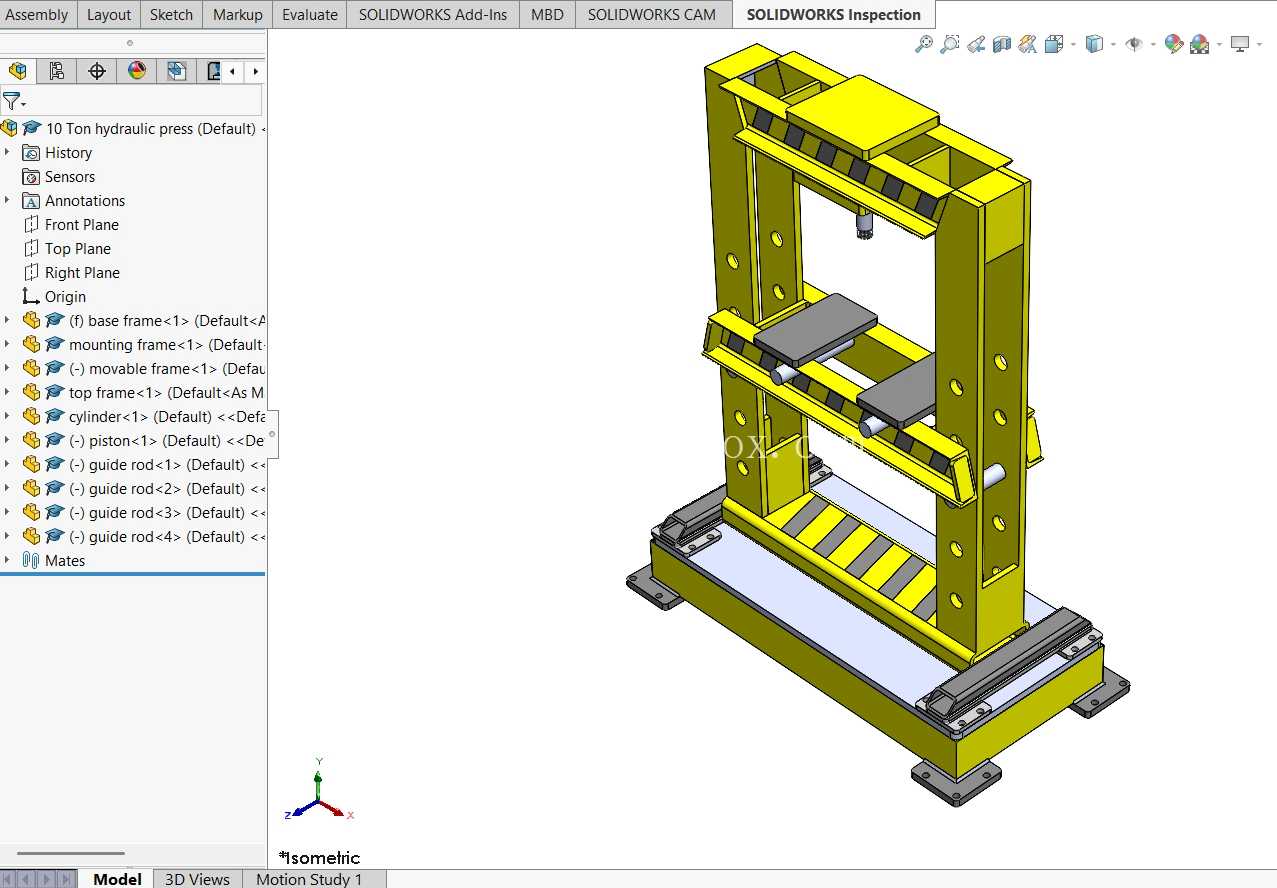Switch to the Markup tab
This screenshot has width=1277, height=888.
pos(238,14)
